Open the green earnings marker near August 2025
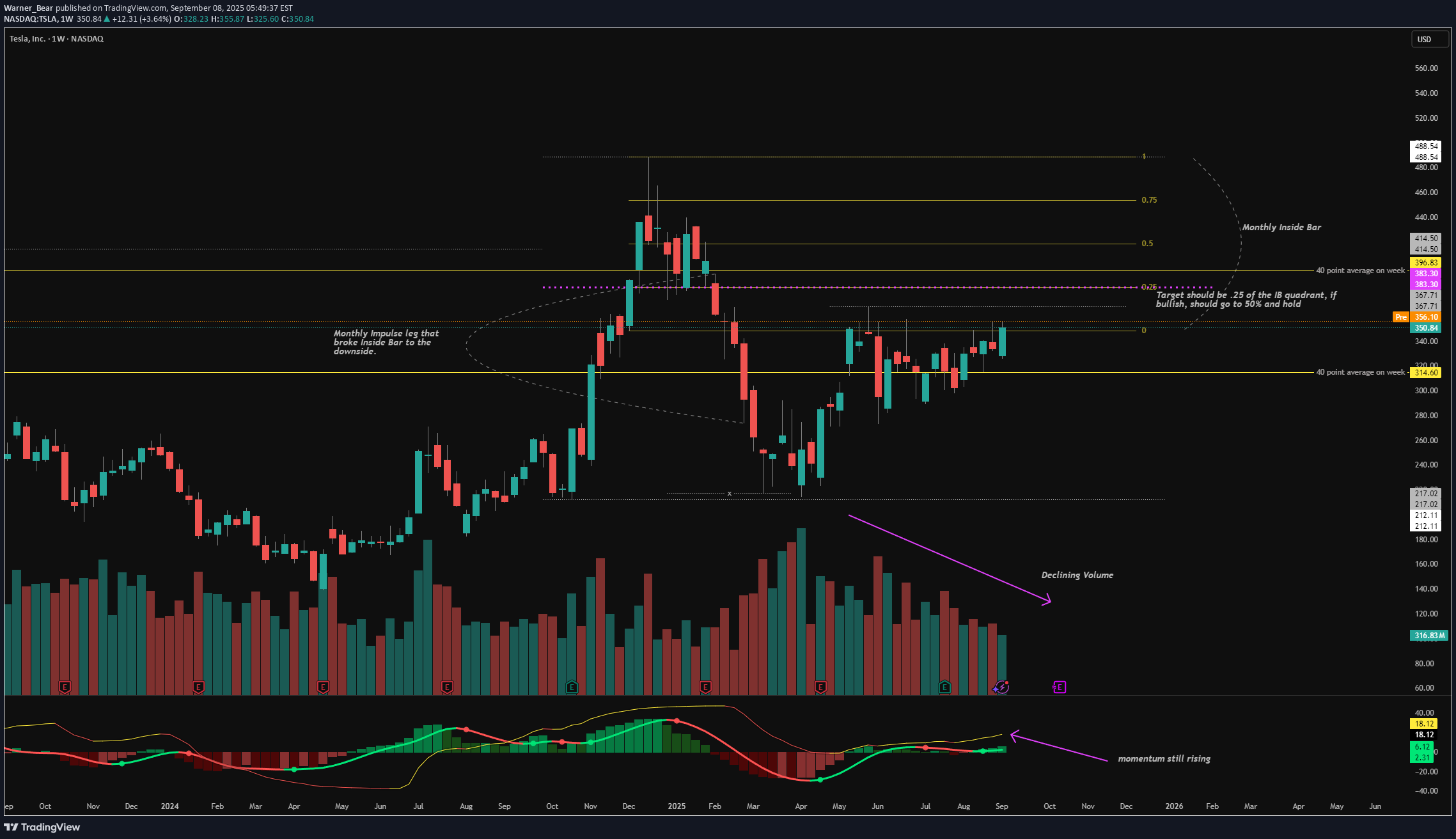The width and height of the screenshot is (1456, 839). [944, 687]
